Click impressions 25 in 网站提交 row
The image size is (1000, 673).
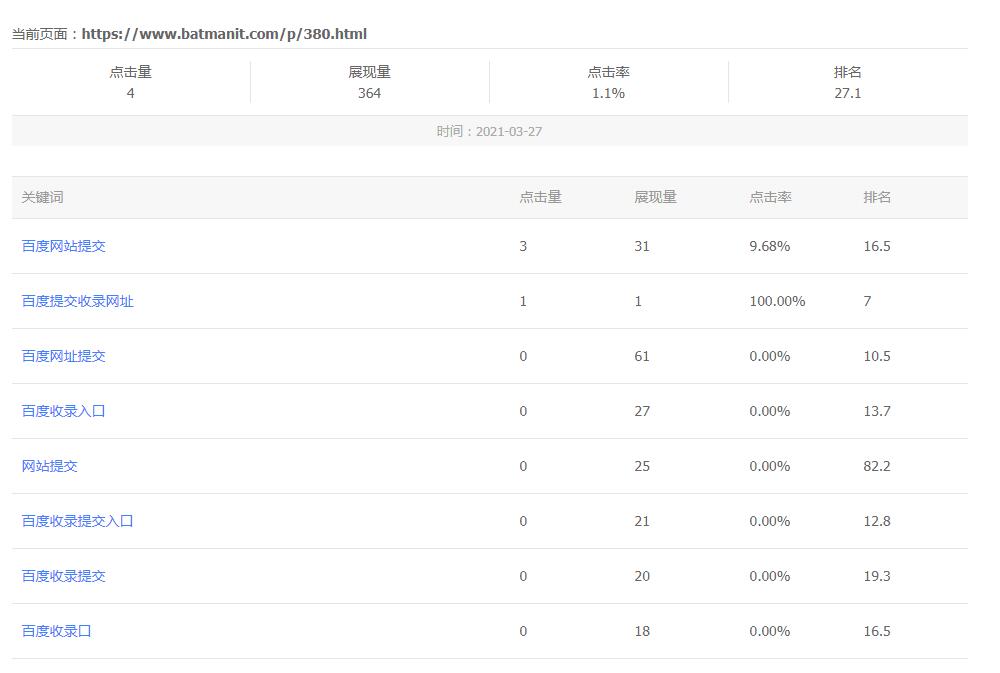coord(642,466)
